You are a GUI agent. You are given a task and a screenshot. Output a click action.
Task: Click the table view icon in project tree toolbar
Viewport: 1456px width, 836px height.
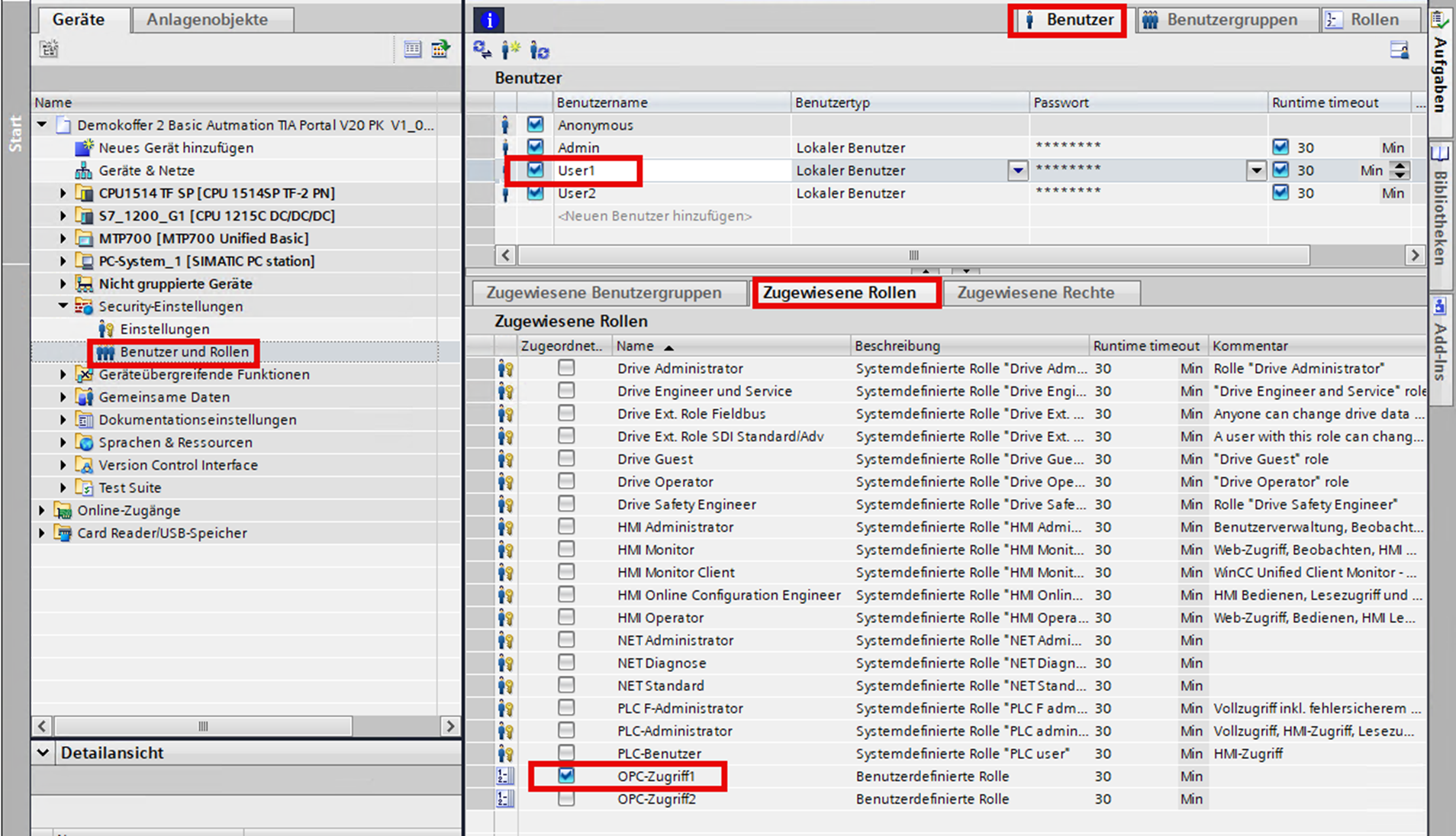(x=412, y=50)
